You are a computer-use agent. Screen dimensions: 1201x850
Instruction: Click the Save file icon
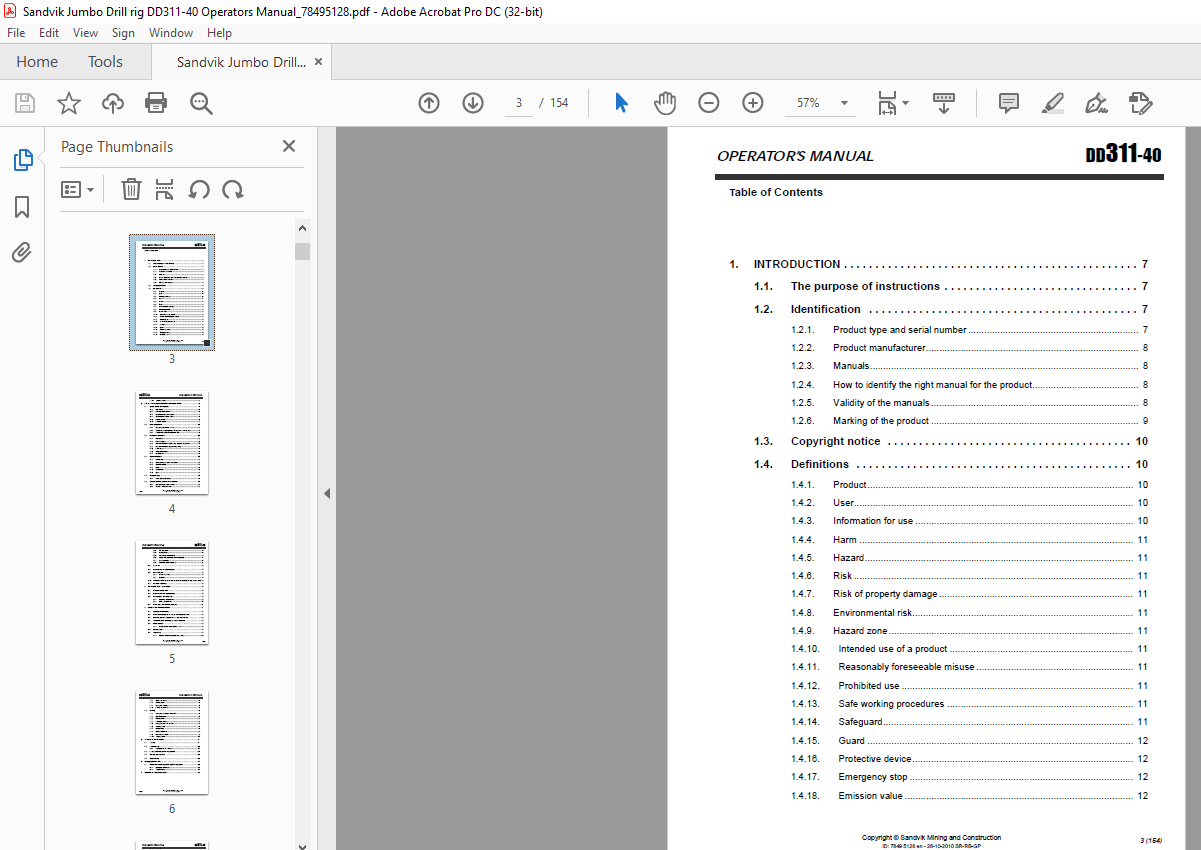(x=25, y=103)
